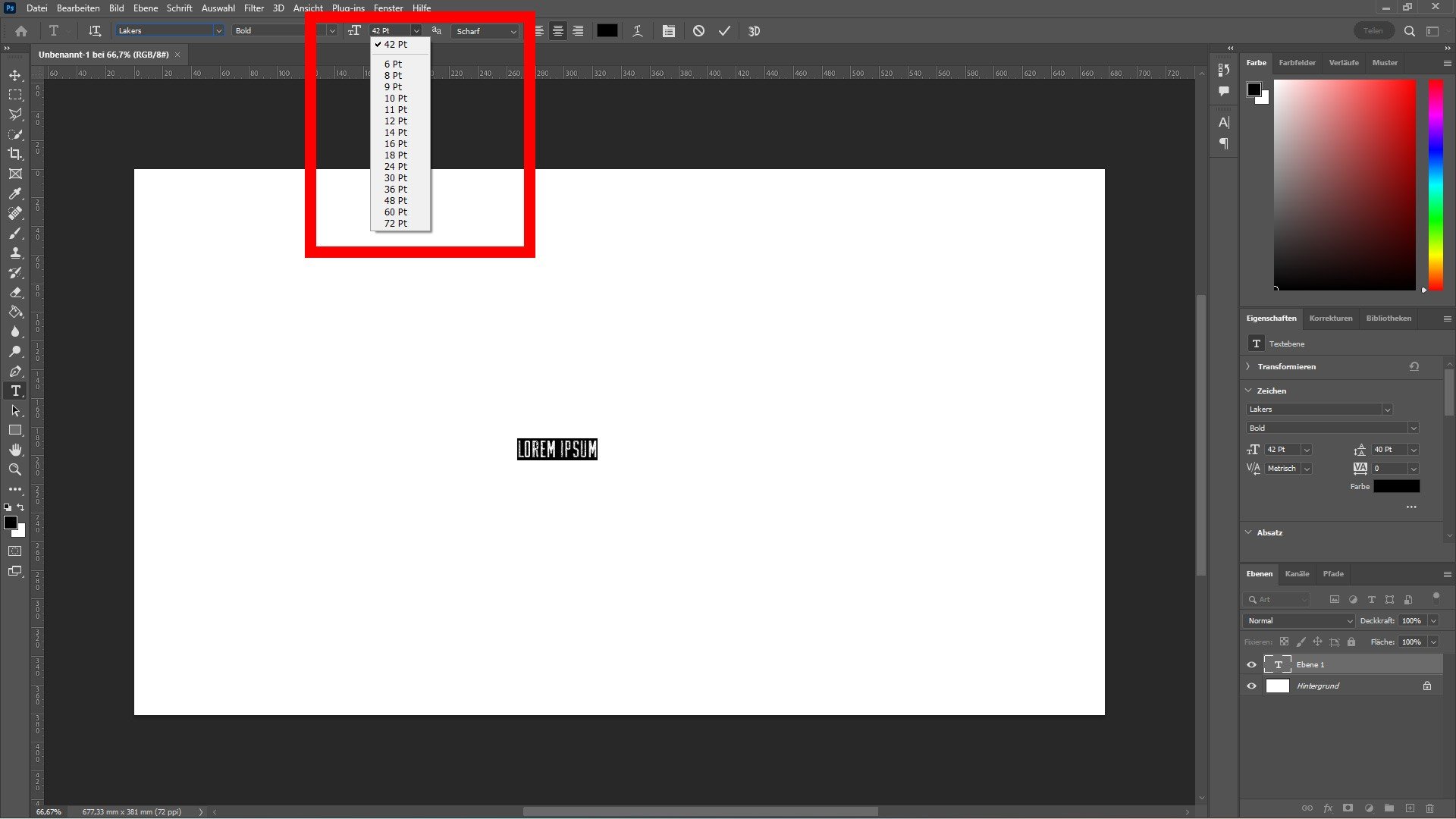1456x819 pixels.
Task: Open the Filter menu
Action: (253, 8)
